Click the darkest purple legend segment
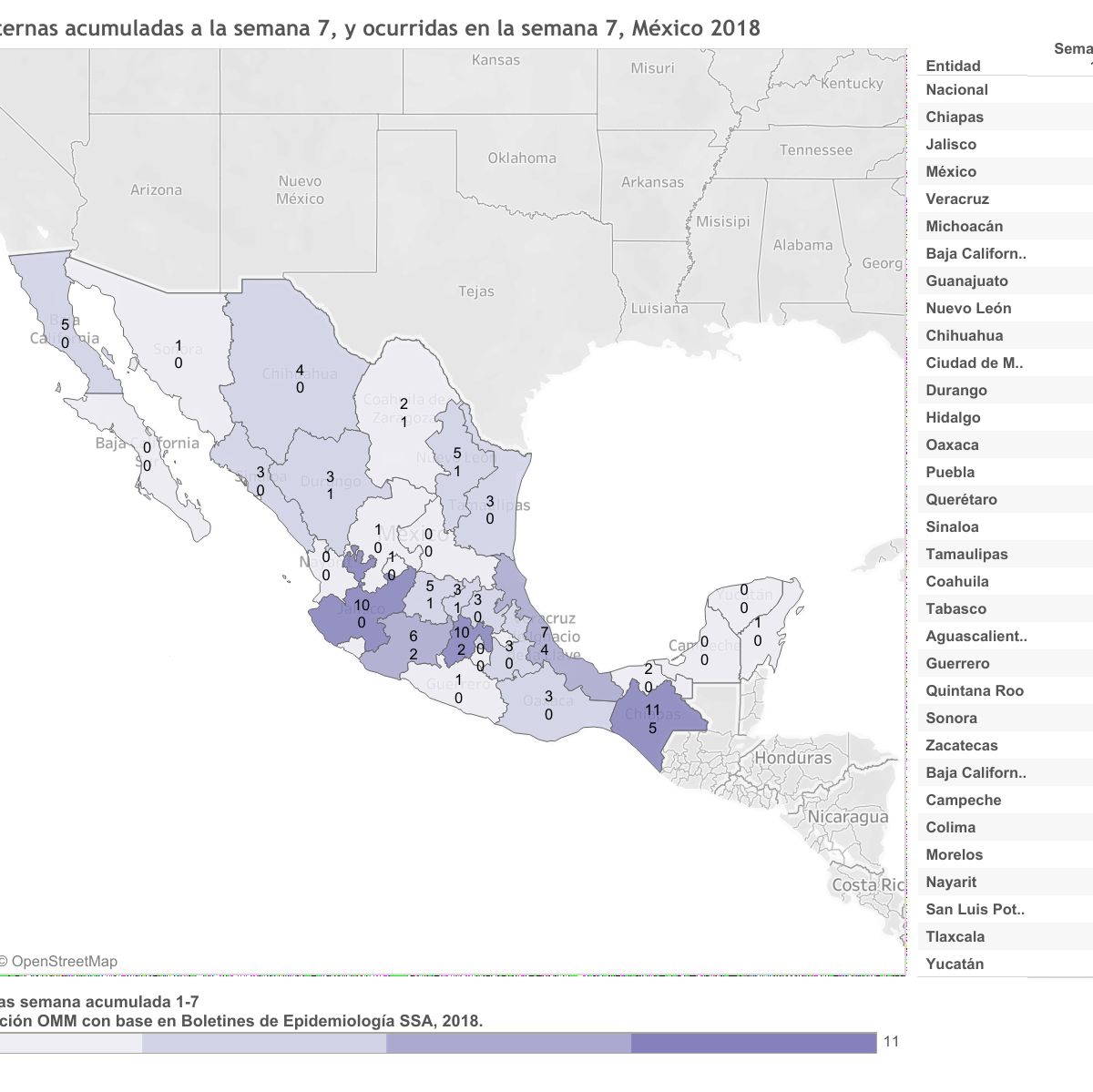The image size is (1093, 1092). point(753,1043)
